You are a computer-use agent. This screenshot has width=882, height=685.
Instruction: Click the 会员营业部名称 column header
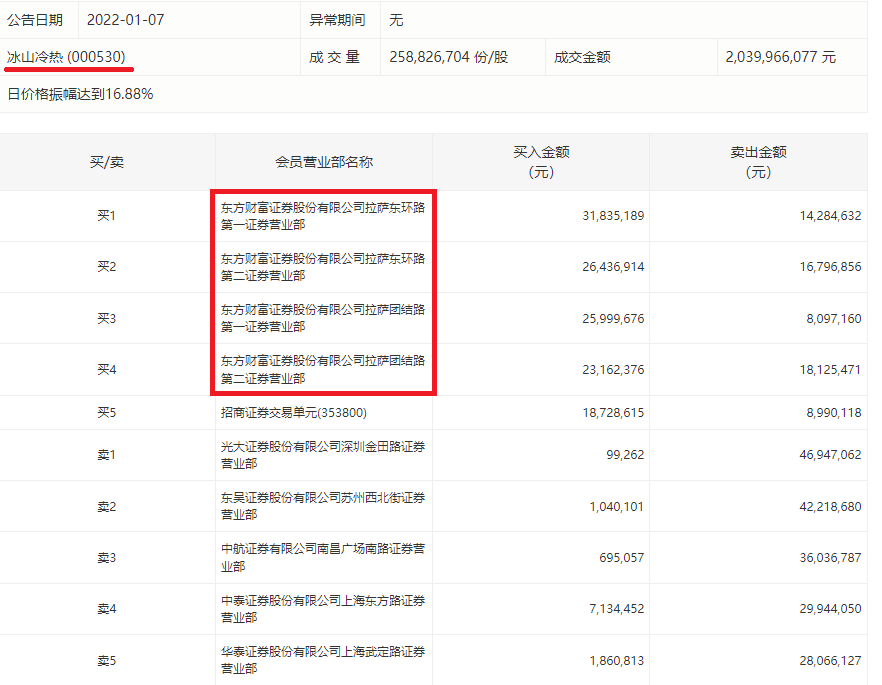[x=324, y=162]
